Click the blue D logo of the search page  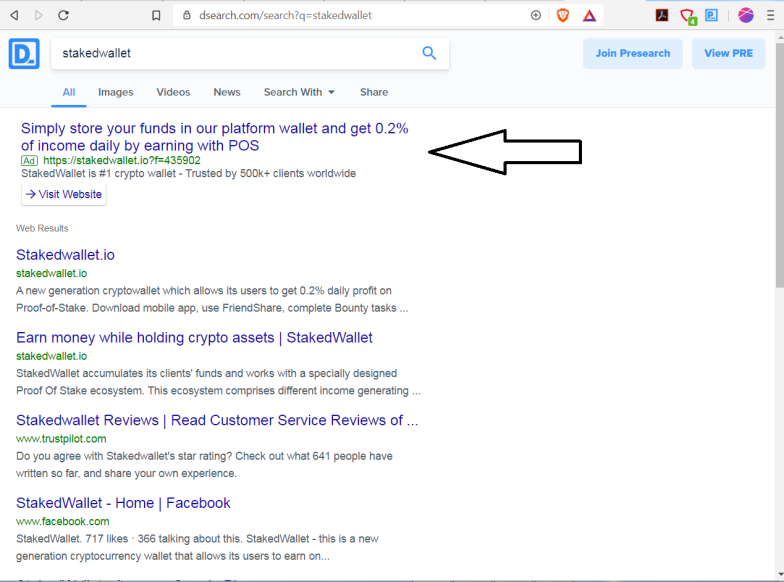pyautogui.click(x=24, y=54)
